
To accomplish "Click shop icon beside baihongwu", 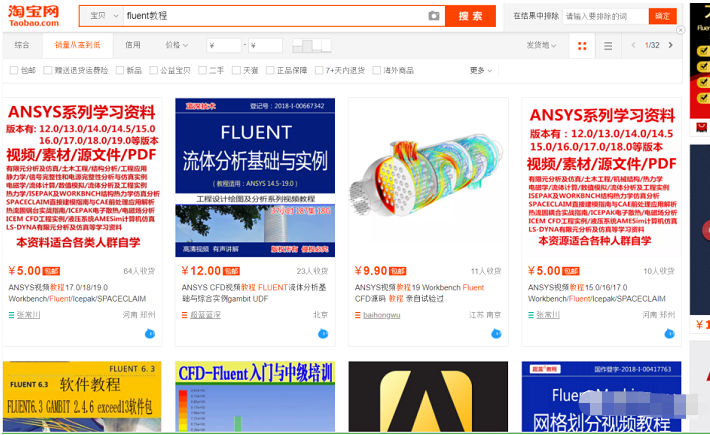I will click(358, 315).
